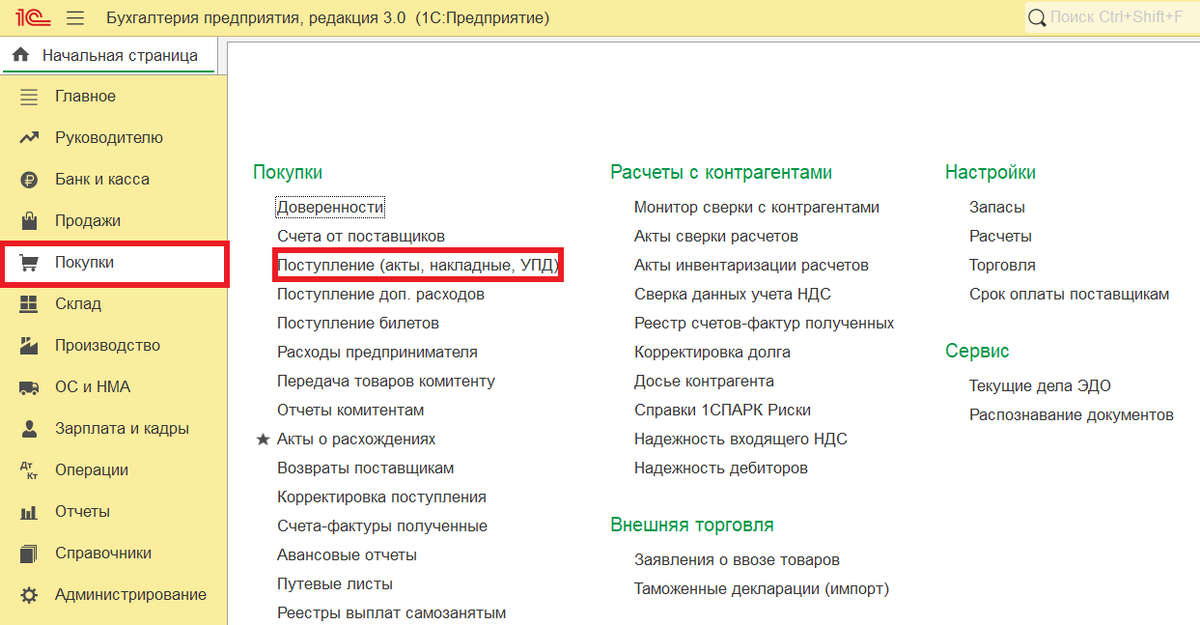Open Поступление билетов
Image resolution: width=1200 pixels, height=625 pixels.
tap(358, 324)
